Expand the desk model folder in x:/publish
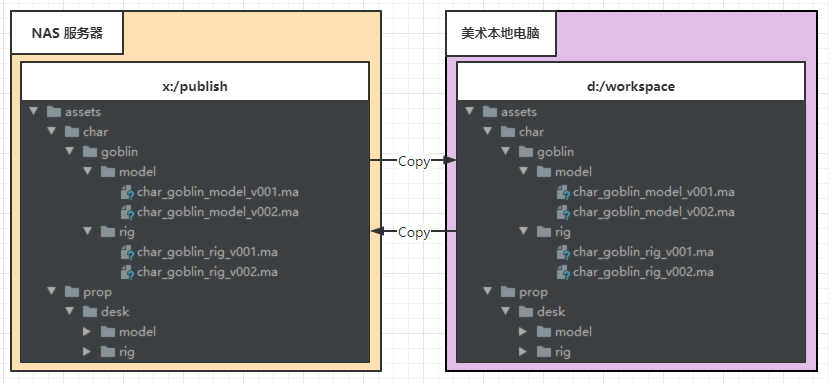 (88, 332)
